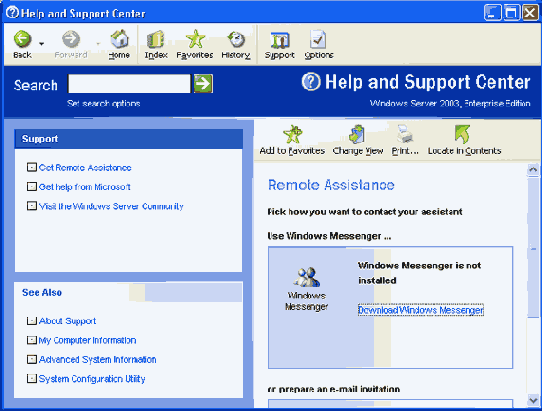The width and height of the screenshot is (542, 411).
Task: Click 'Use Windows Messenger ...' heading
Action: 329,236
